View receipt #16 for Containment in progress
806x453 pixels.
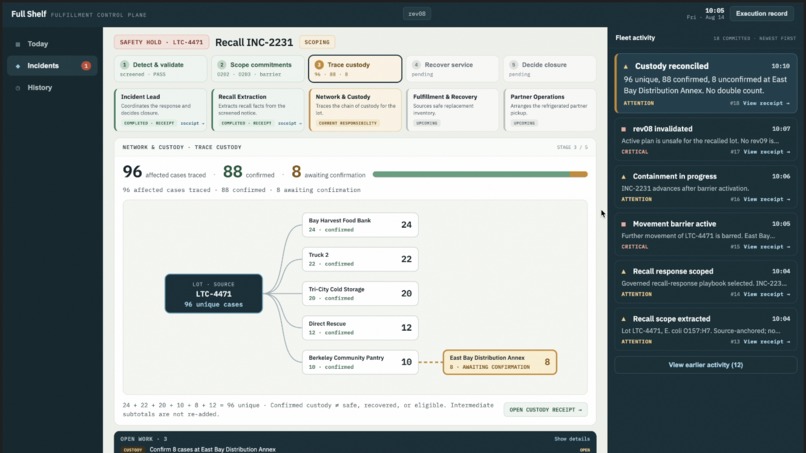pos(766,200)
